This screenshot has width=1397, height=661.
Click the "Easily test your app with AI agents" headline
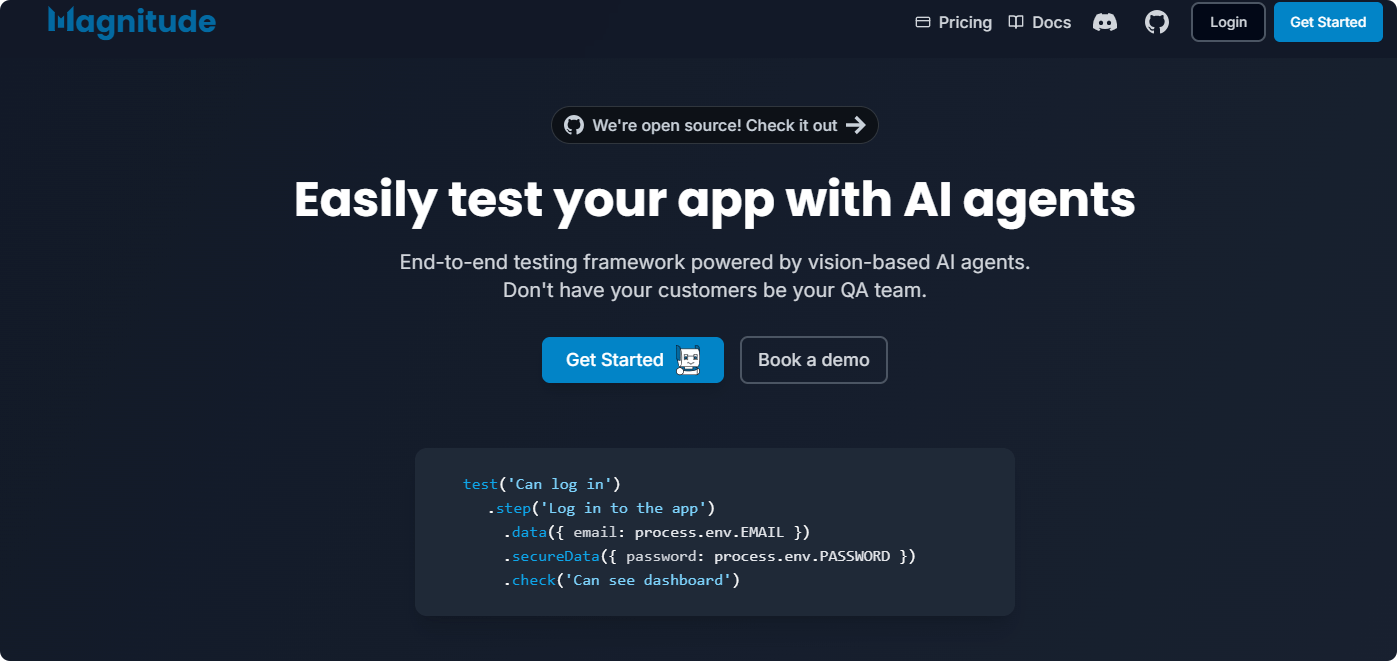(x=714, y=199)
